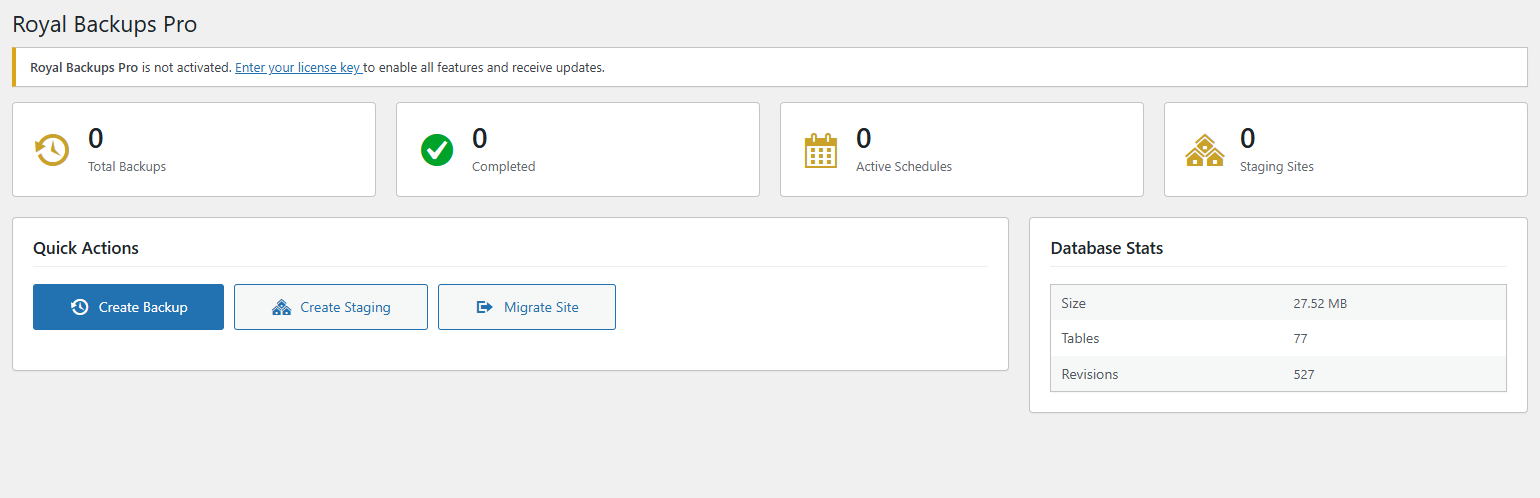1540x498 pixels.
Task: Click the clock icon inside Create Backup button
Action: point(80,307)
